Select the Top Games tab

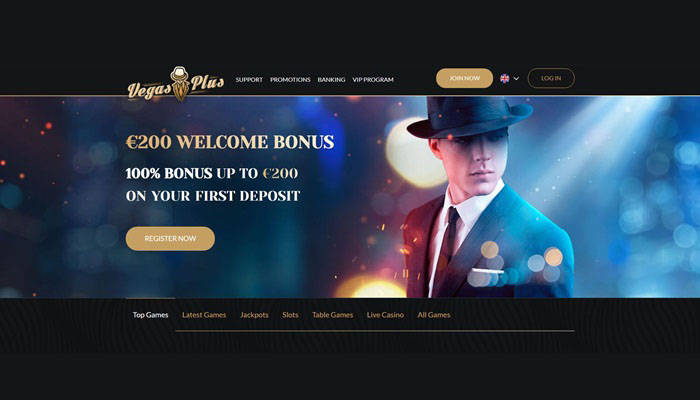(150, 315)
